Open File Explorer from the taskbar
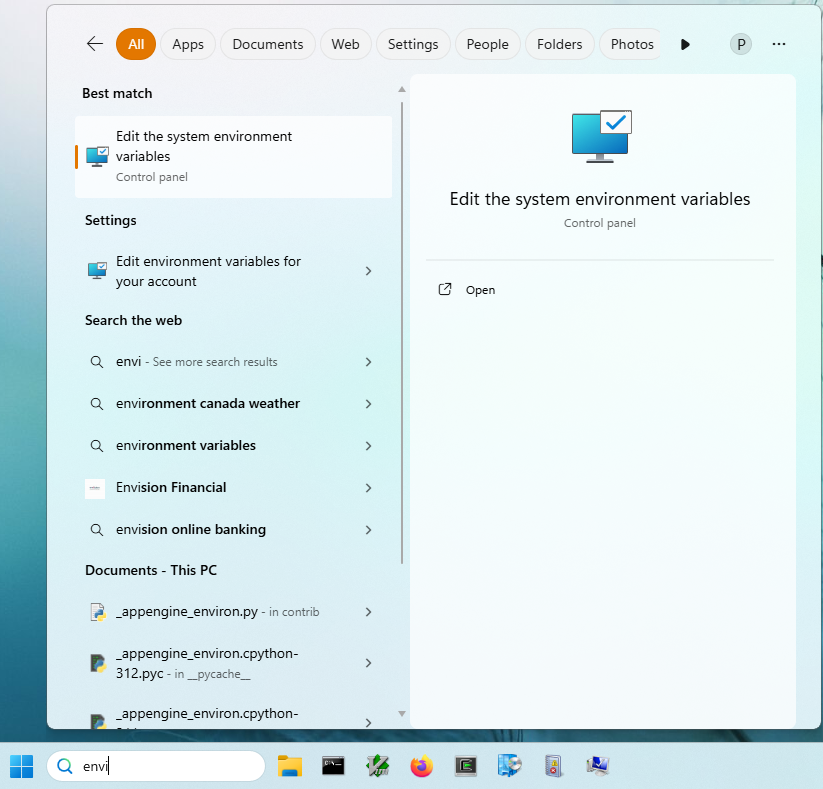This screenshot has height=789, width=823. 290,766
